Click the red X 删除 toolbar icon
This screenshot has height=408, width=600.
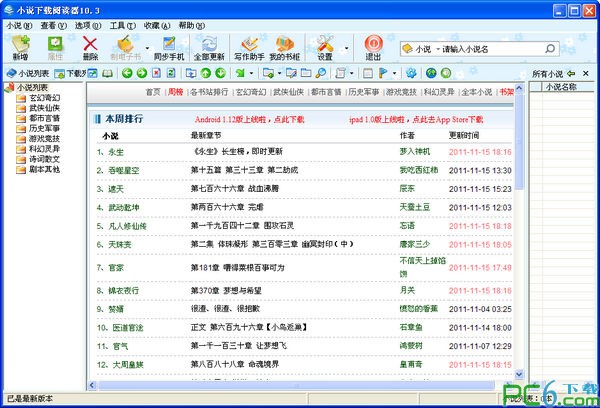90,48
